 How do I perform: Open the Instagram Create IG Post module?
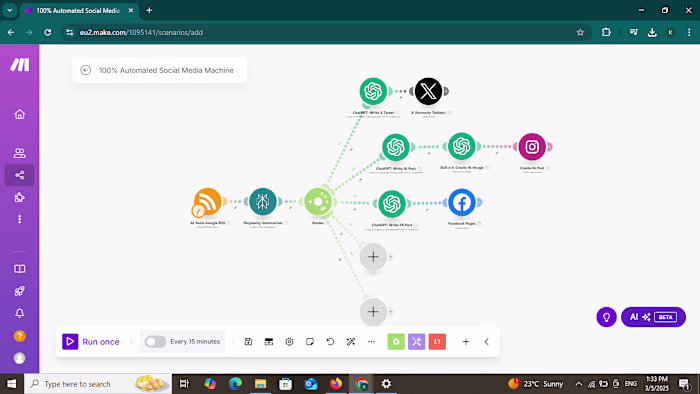click(x=532, y=146)
